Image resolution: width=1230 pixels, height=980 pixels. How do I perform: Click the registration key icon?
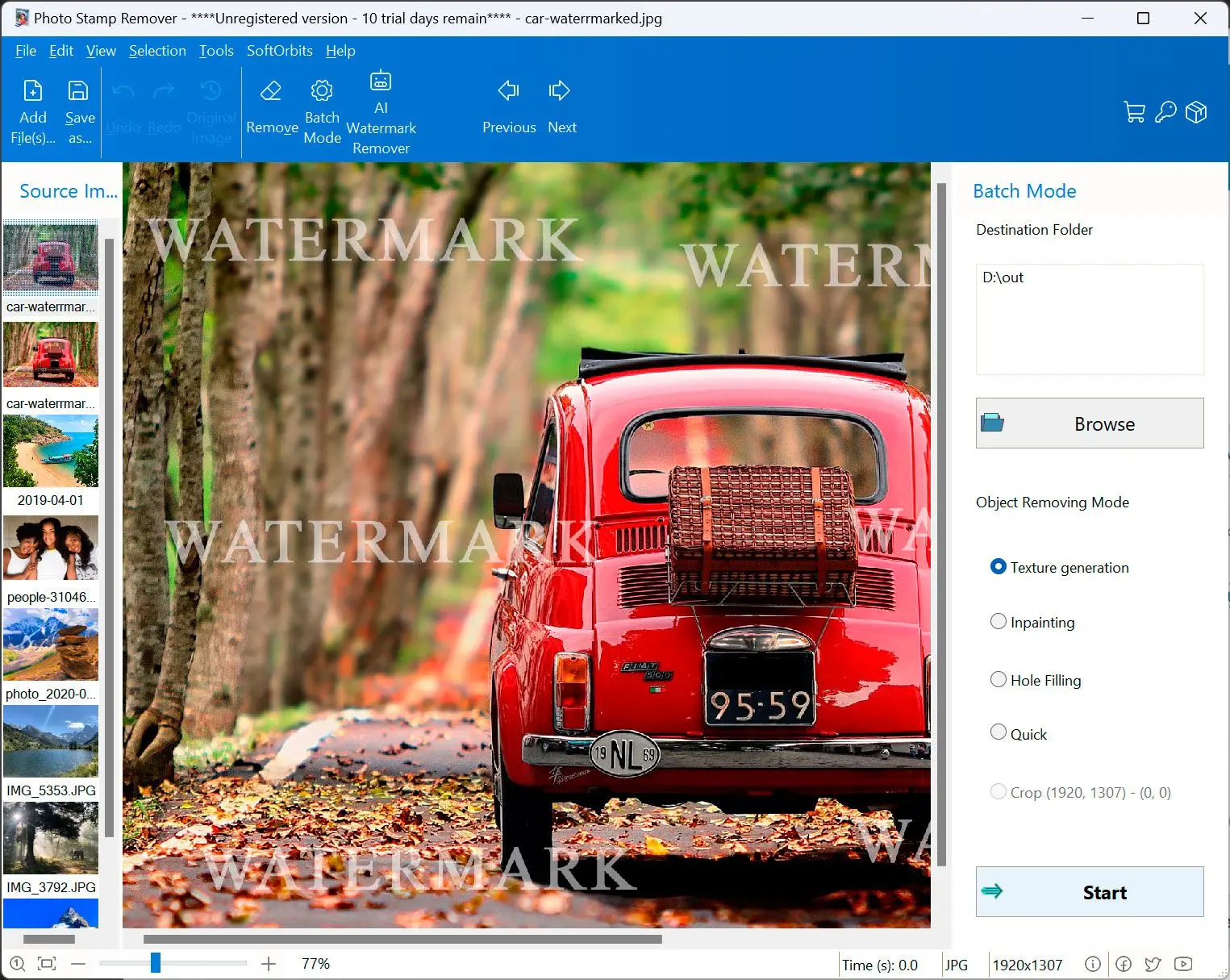[1165, 112]
